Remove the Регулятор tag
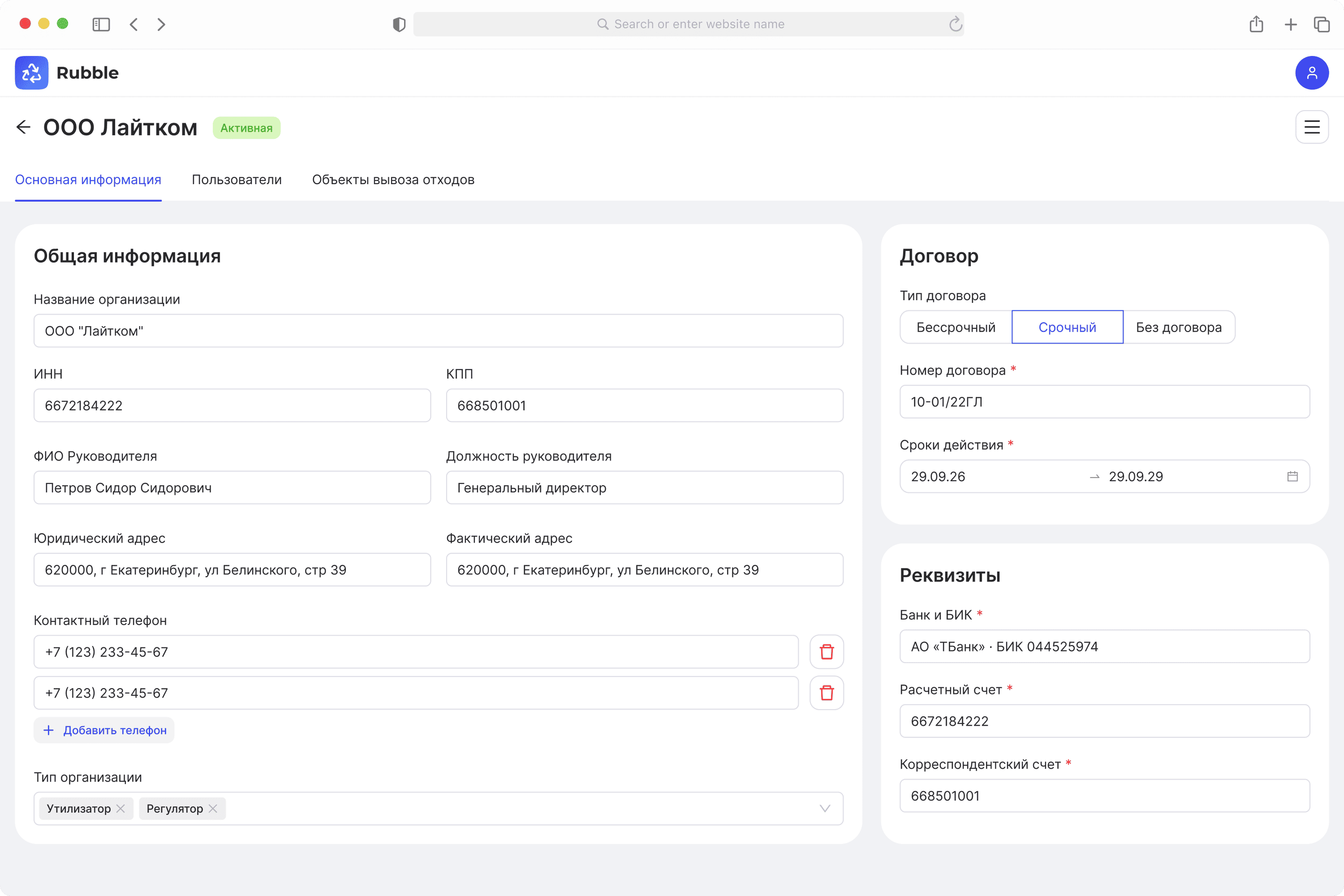 coord(212,808)
